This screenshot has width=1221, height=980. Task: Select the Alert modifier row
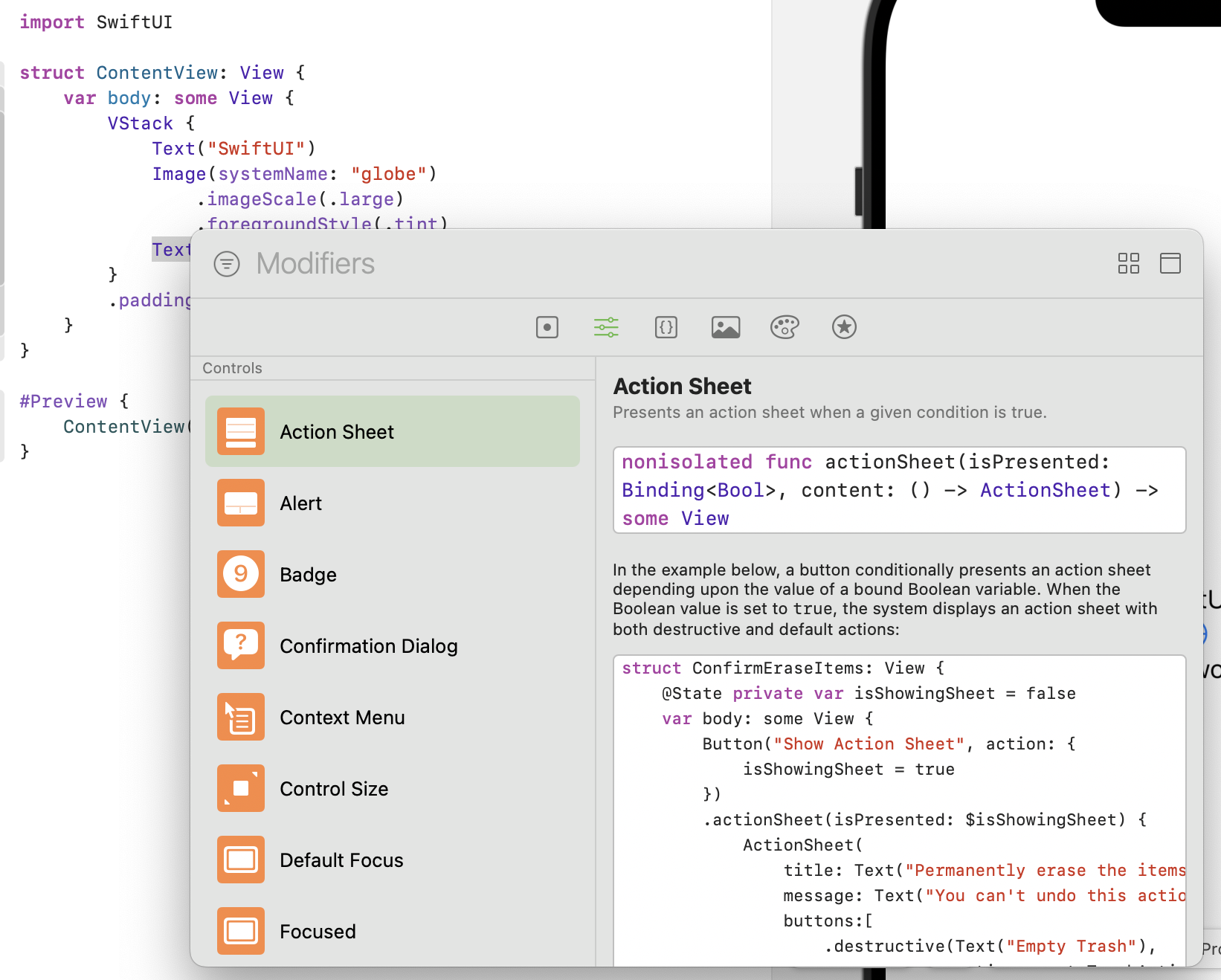(x=393, y=503)
